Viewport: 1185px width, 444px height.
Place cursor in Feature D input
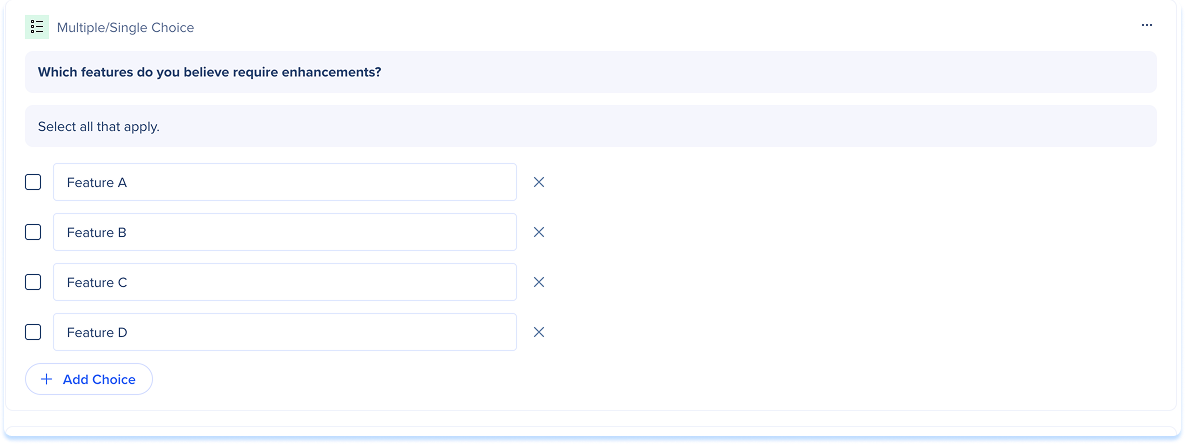pos(285,332)
